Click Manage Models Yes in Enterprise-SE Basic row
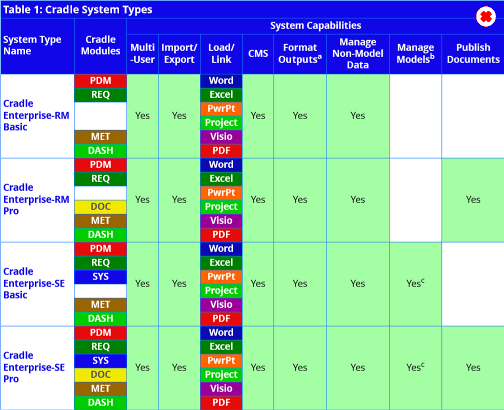 pyautogui.click(x=415, y=283)
